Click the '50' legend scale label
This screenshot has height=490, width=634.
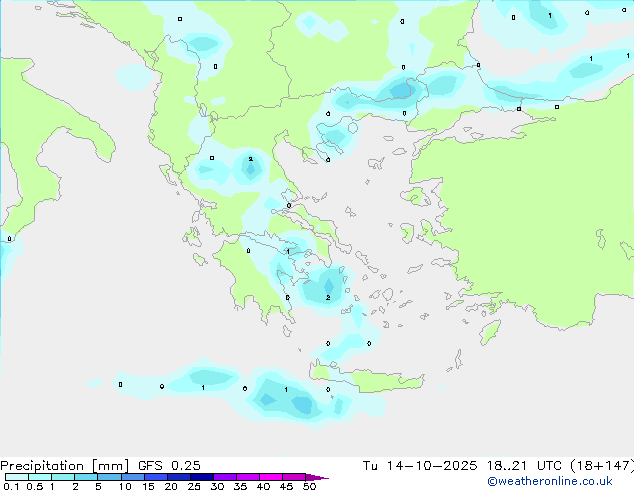[309, 486]
